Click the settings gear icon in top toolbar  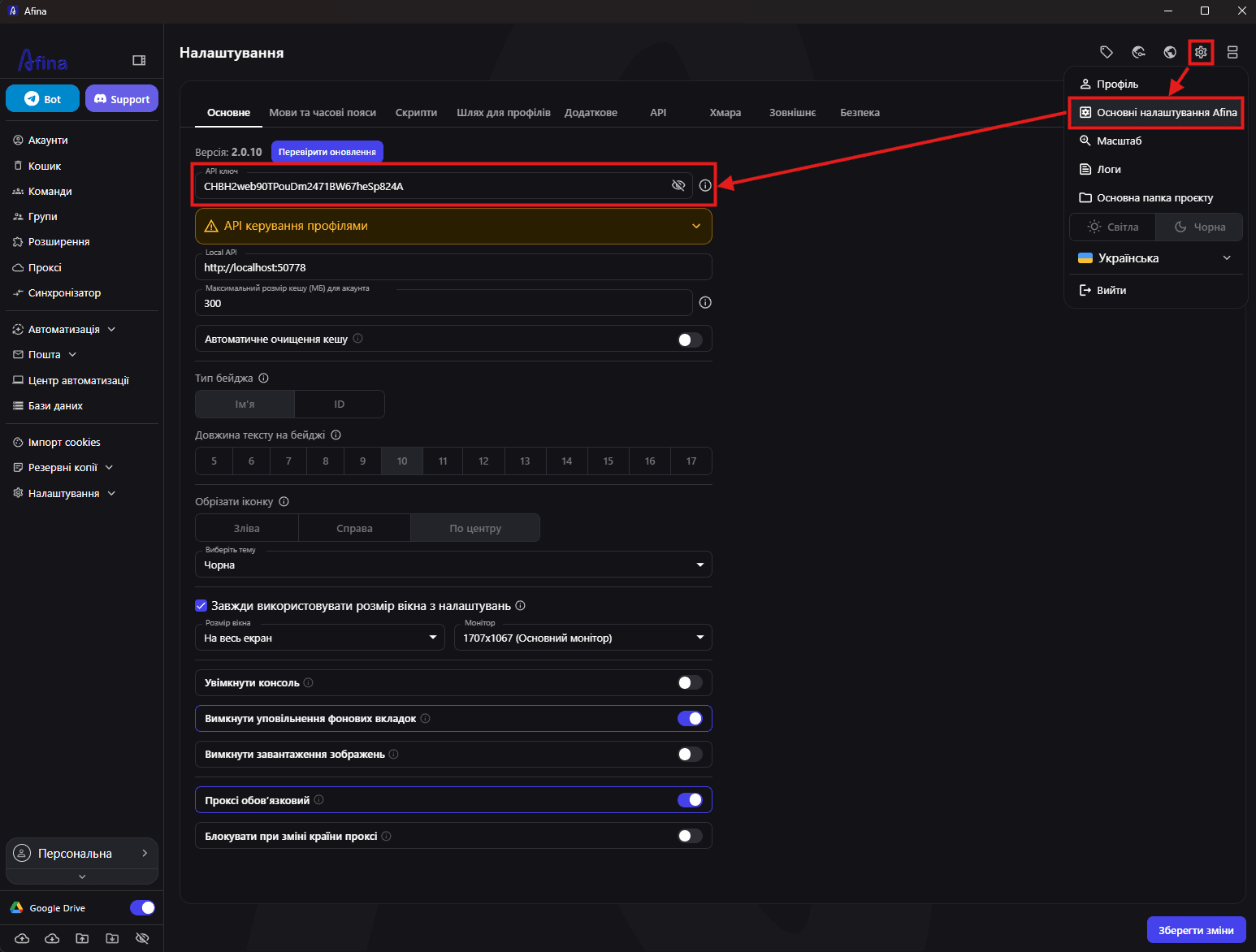point(1201,53)
